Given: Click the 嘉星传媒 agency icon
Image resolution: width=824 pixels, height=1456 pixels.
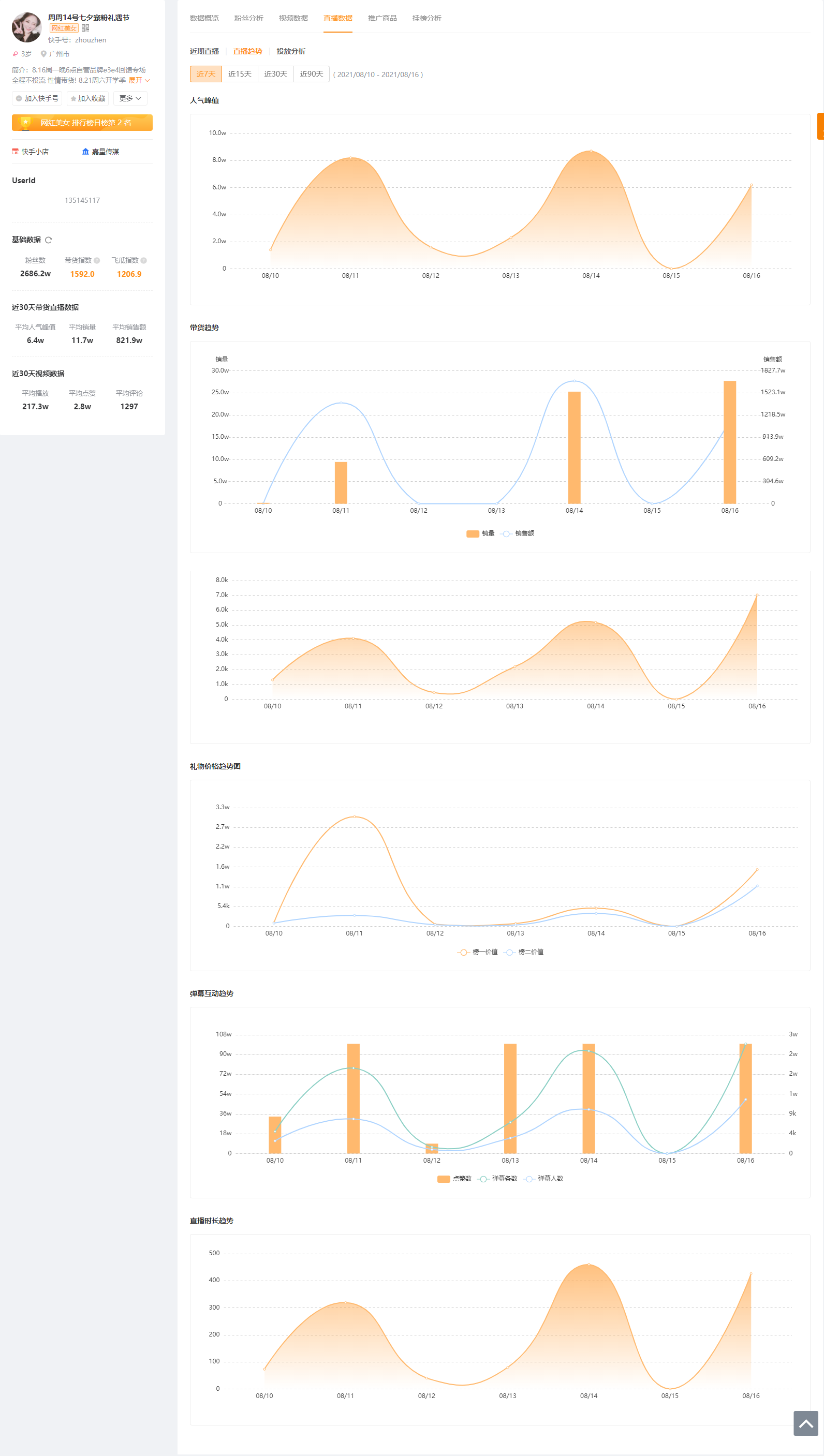Looking at the screenshot, I should (85, 152).
